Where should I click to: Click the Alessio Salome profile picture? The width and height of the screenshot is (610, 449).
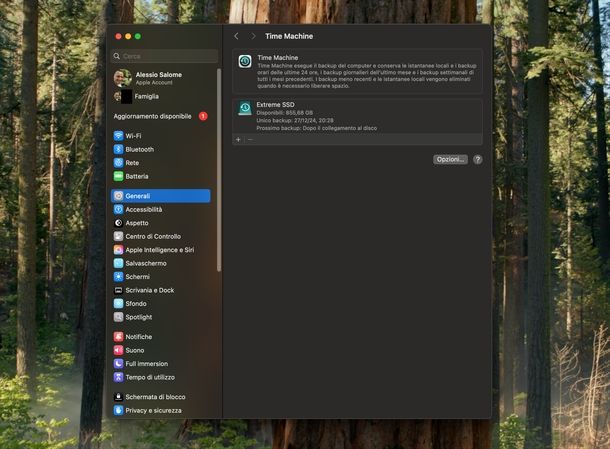(x=123, y=78)
